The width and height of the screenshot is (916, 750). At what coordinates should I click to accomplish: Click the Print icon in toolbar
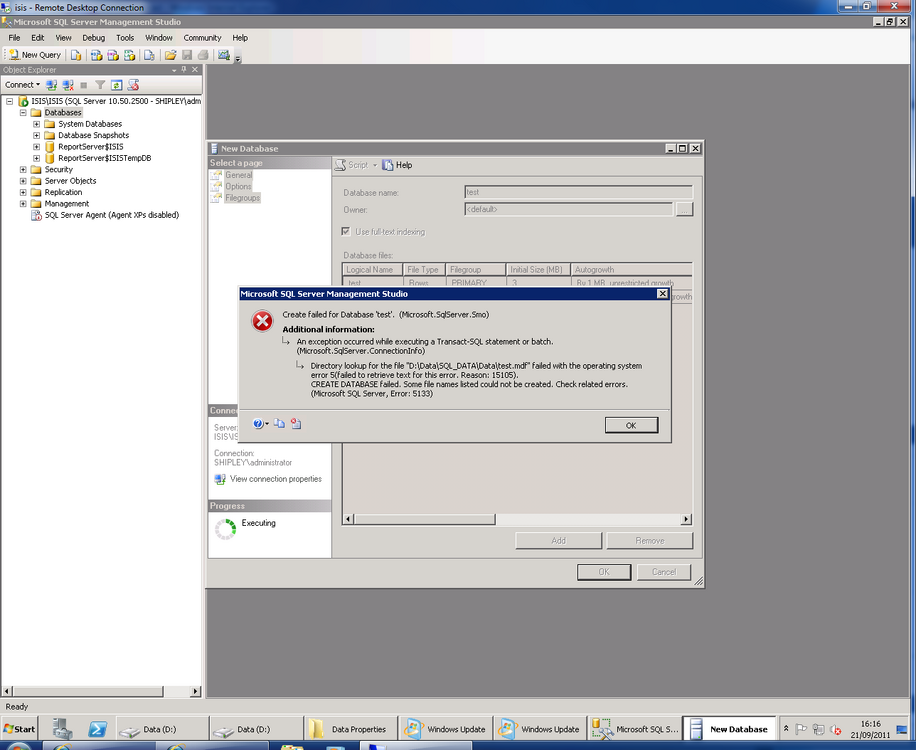point(203,55)
